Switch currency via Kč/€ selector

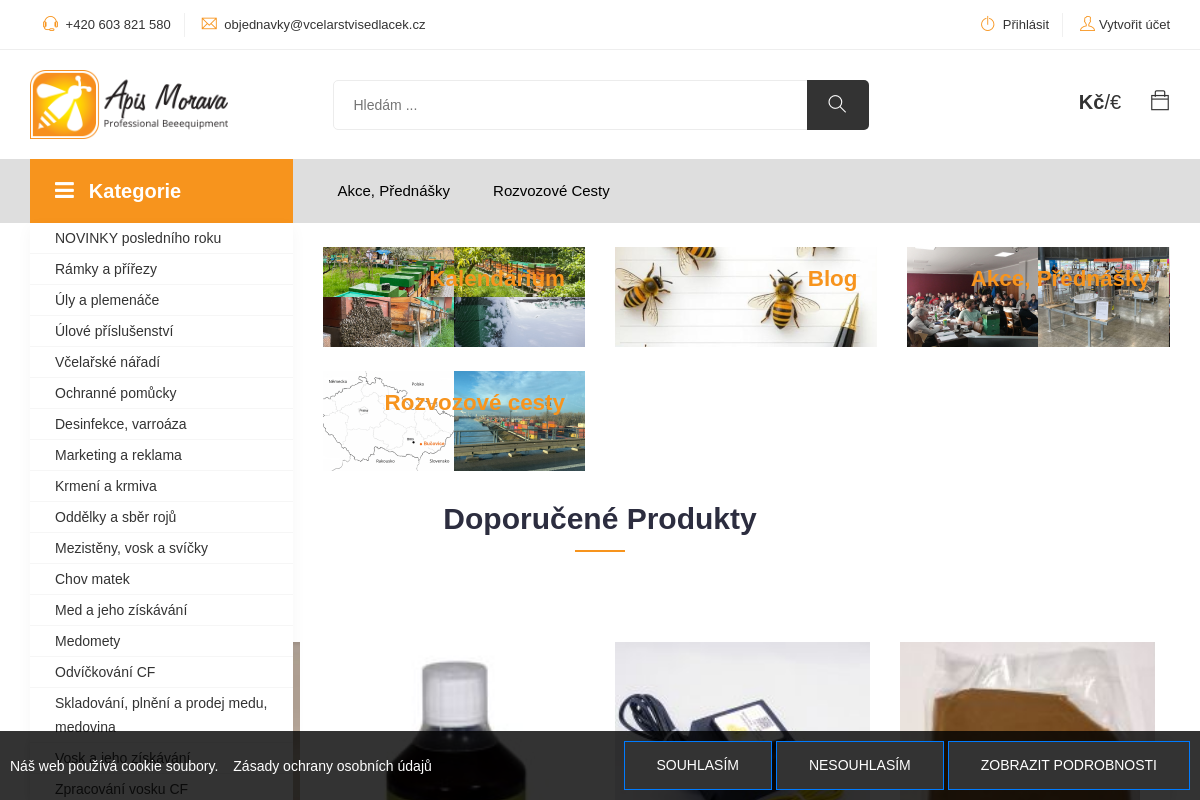pyautogui.click(x=1099, y=102)
